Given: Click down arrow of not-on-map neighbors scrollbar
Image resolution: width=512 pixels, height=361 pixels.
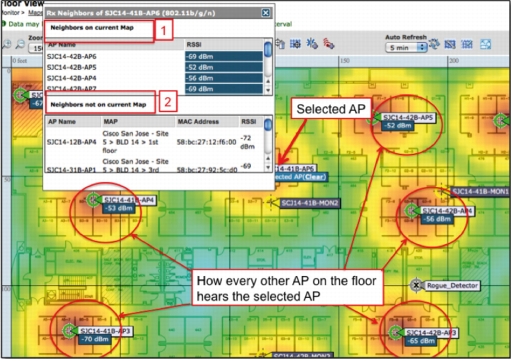Looking at the screenshot, I should tap(268, 167).
